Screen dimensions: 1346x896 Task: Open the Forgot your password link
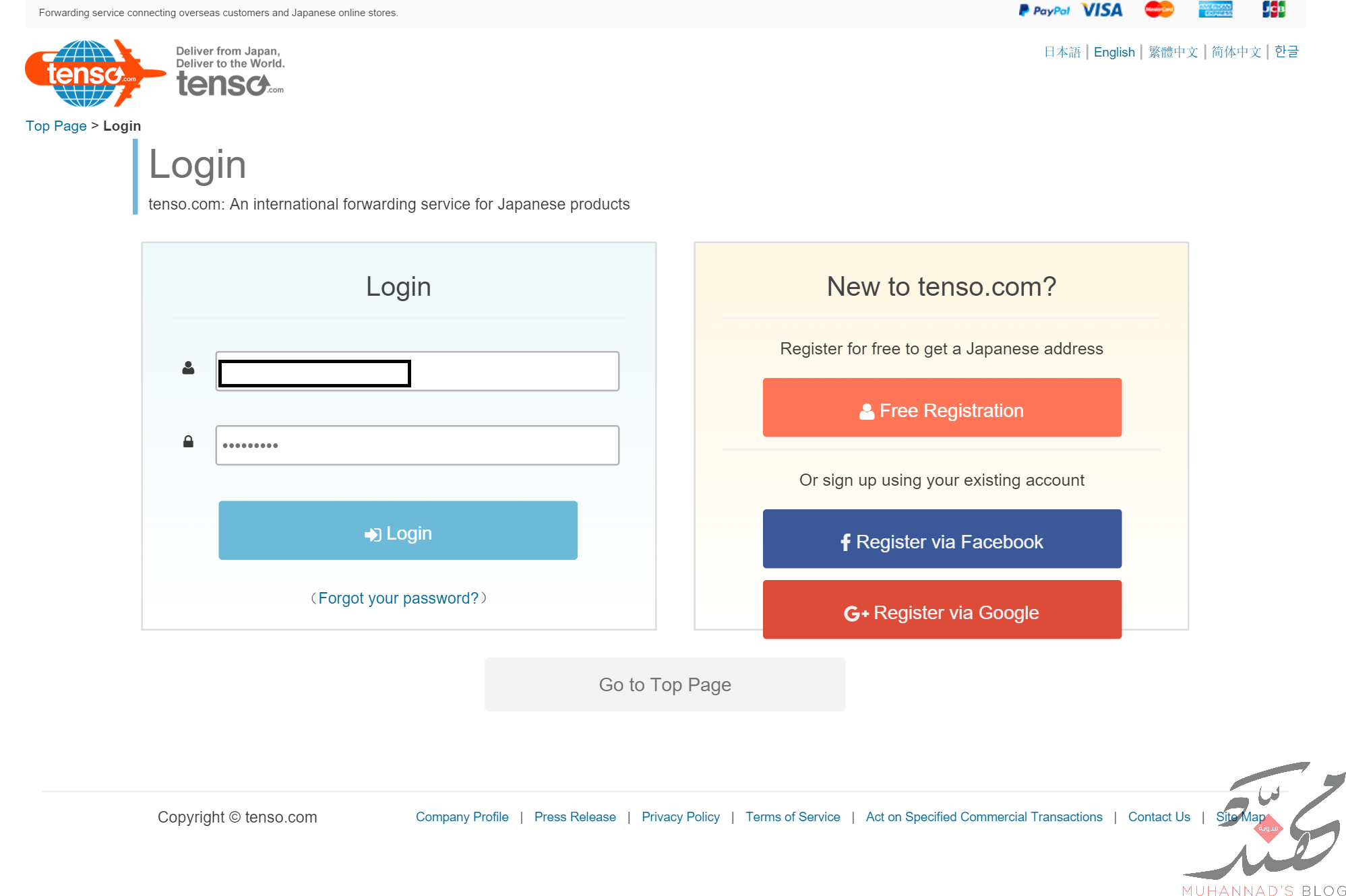coord(398,598)
